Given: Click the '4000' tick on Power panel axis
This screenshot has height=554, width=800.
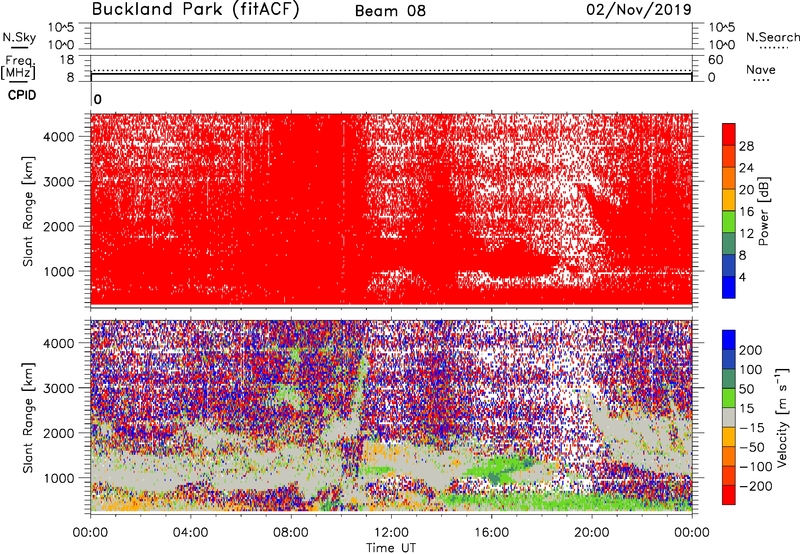Looking at the screenshot, I should 59,137.
